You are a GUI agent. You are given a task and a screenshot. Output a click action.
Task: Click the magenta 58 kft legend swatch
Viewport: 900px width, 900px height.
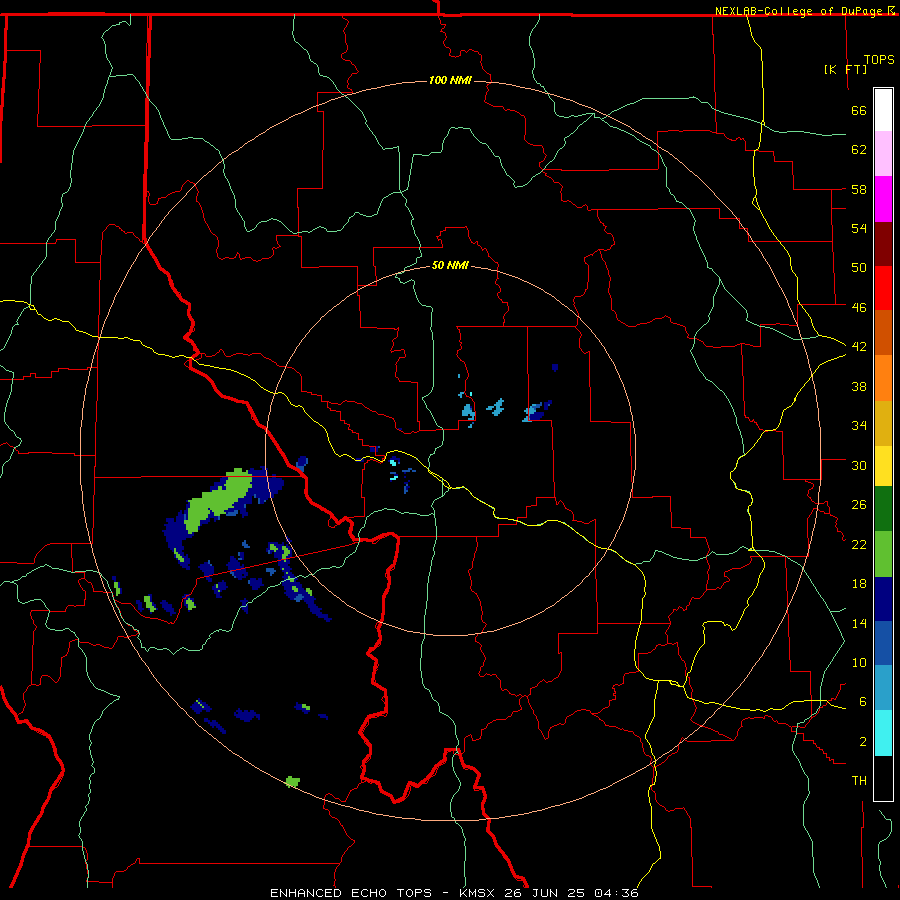pos(883,199)
